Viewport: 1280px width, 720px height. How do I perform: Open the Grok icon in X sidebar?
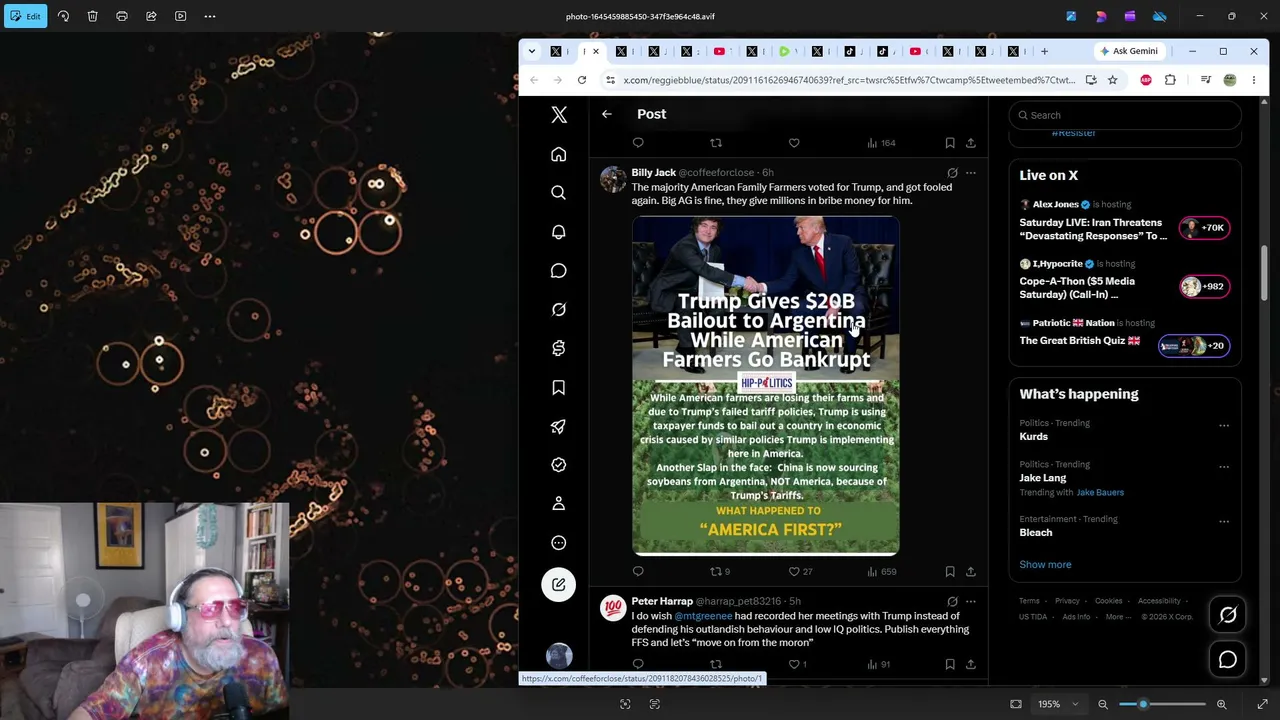click(x=559, y=310)
